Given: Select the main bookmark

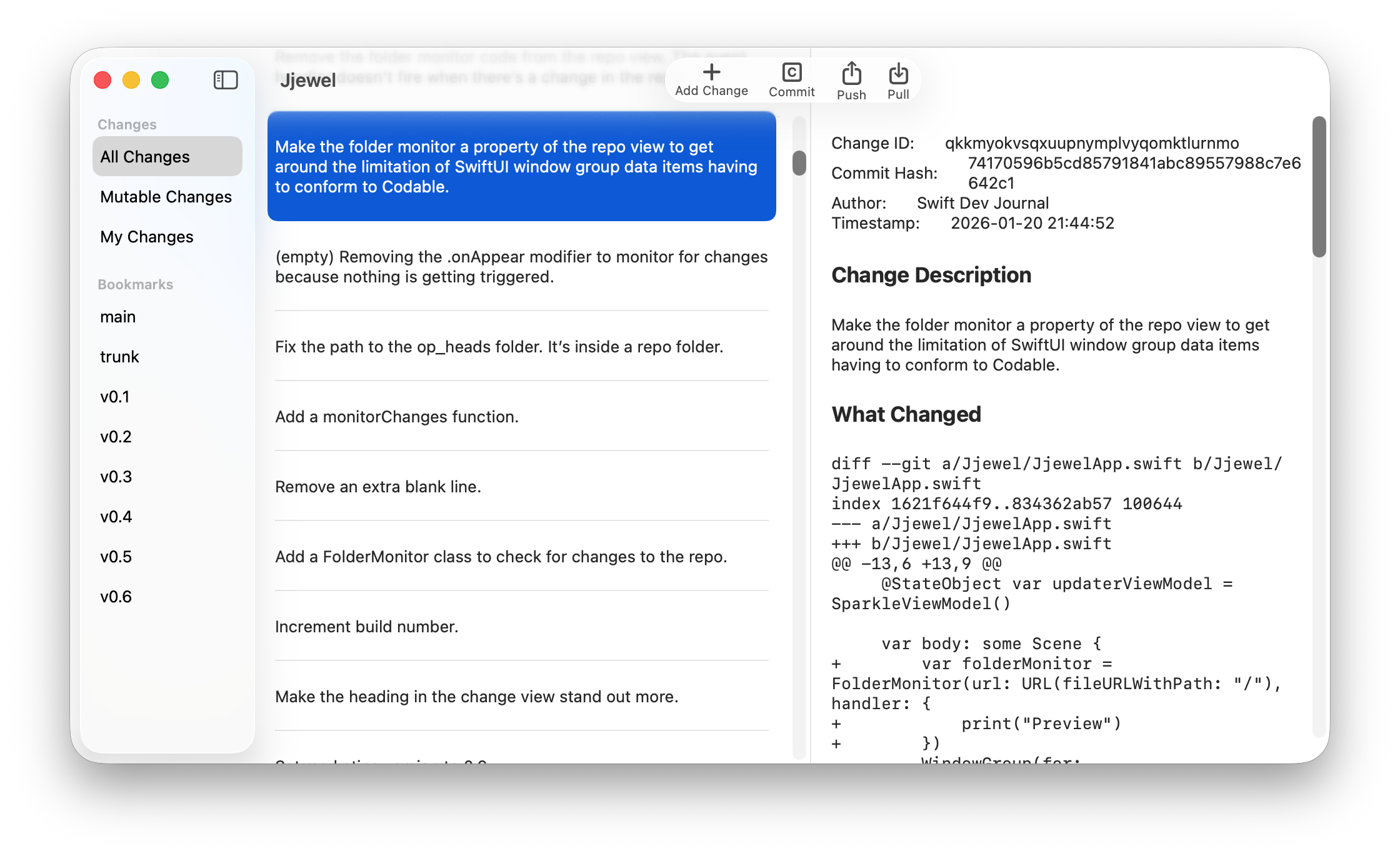Looking at the screenshot, I should point(118,317).
